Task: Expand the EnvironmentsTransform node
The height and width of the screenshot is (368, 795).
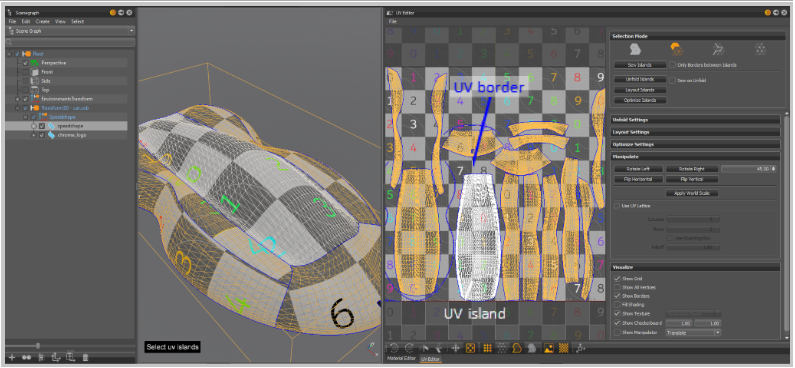Action: tap(17, 99)
